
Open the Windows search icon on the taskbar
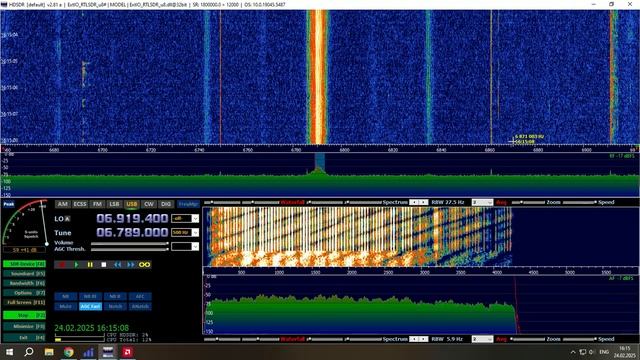point(29,352)
